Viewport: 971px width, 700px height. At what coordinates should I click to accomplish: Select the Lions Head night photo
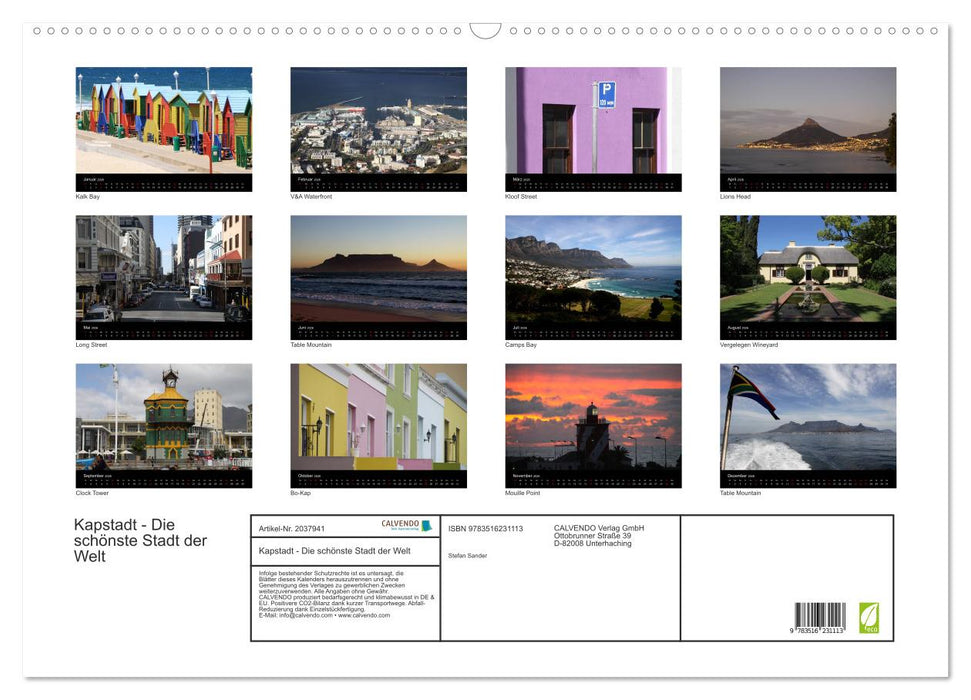807,127
